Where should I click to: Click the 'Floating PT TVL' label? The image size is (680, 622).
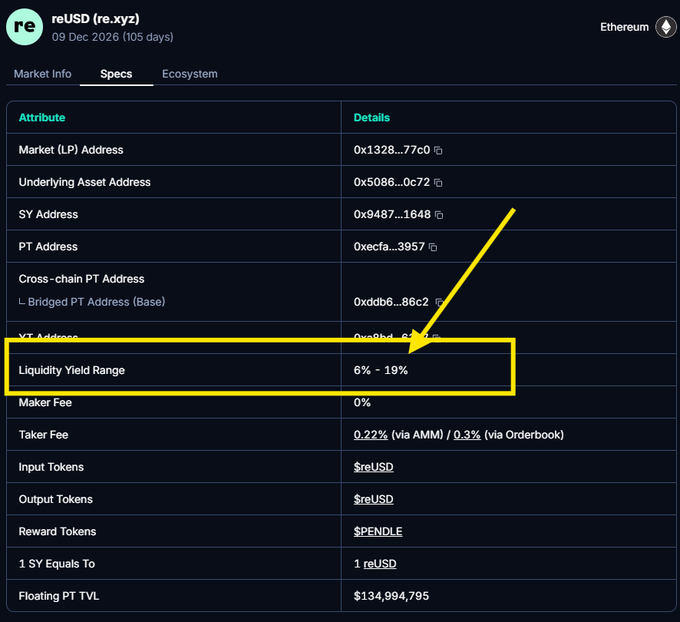tap(59, 596)
